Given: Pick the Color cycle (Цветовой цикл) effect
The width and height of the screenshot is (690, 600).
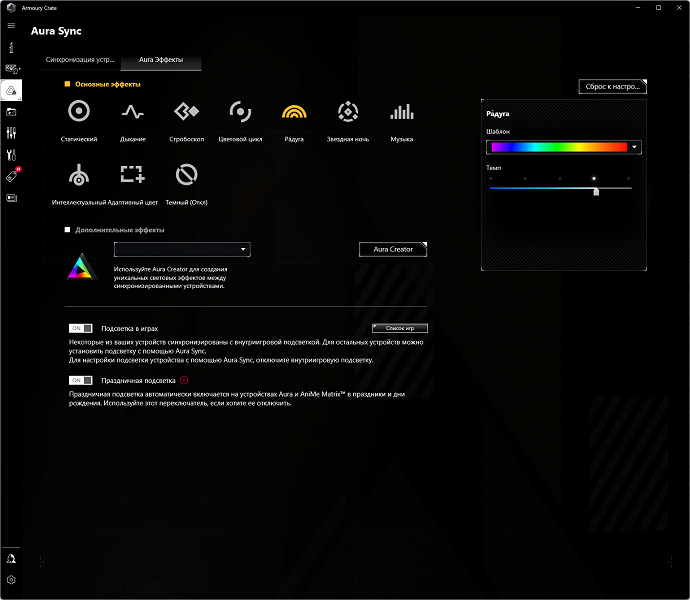Looking at the screenshot, I should (x=240, y=113).
